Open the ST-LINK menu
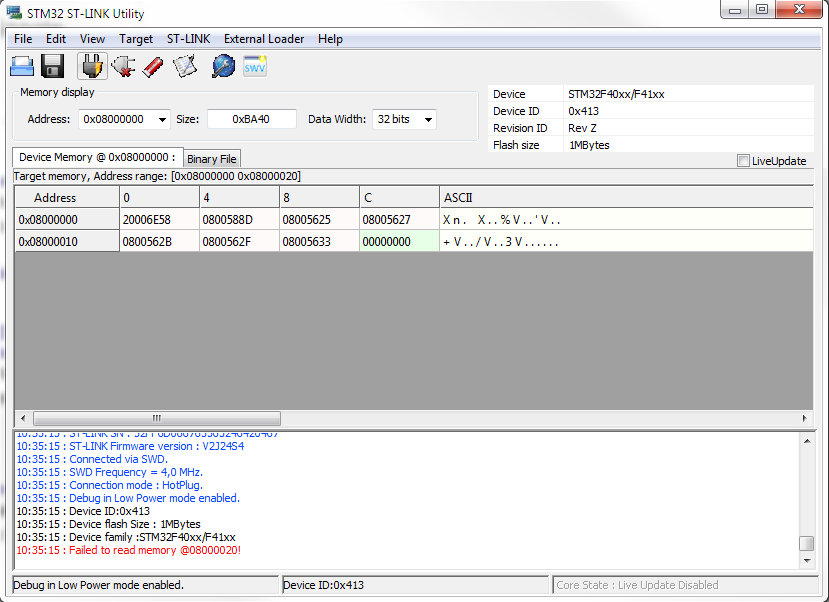Screen dimensions: 829x602 [188, 39]
